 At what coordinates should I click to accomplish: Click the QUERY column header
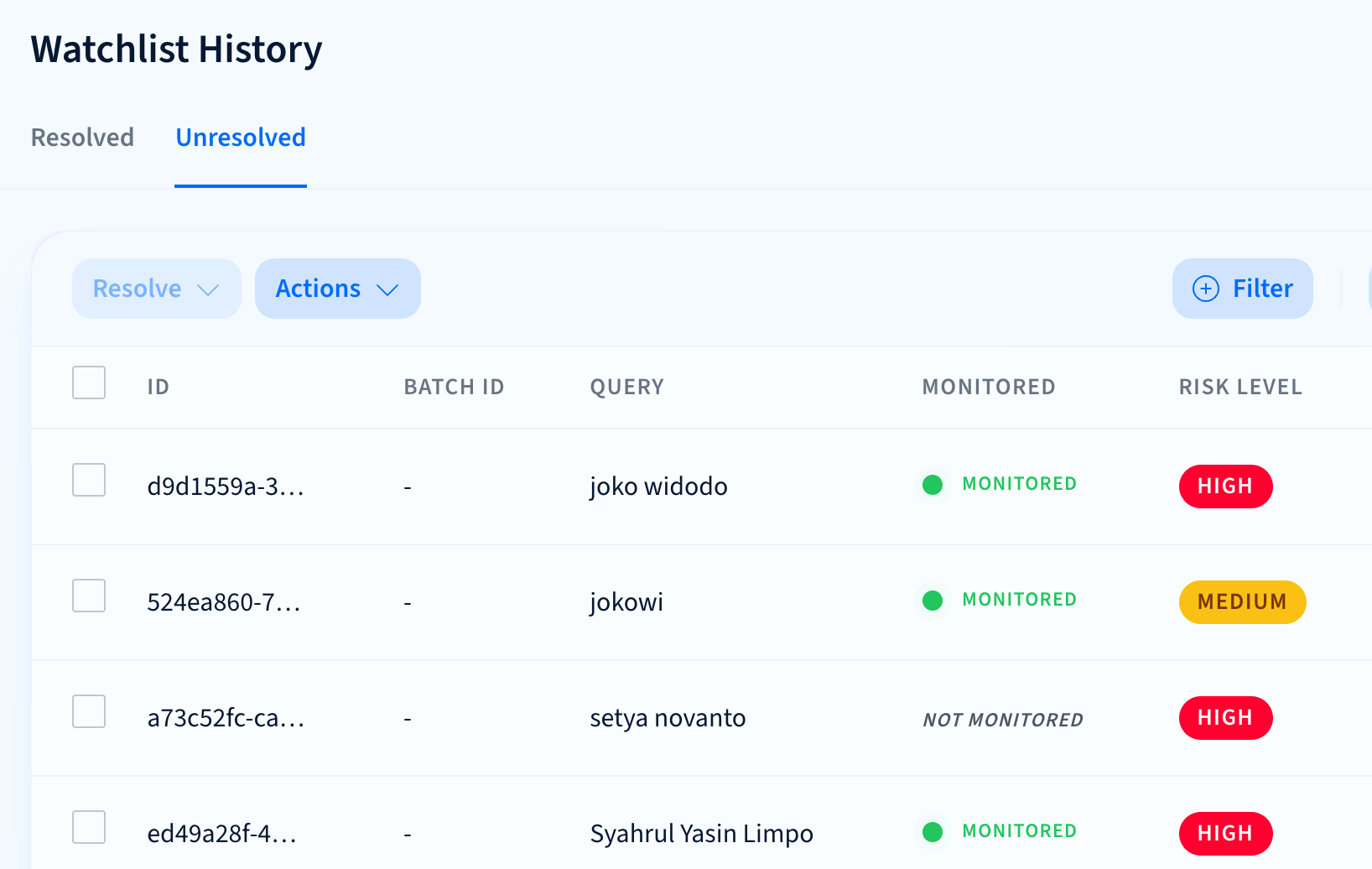coord(627,387)
